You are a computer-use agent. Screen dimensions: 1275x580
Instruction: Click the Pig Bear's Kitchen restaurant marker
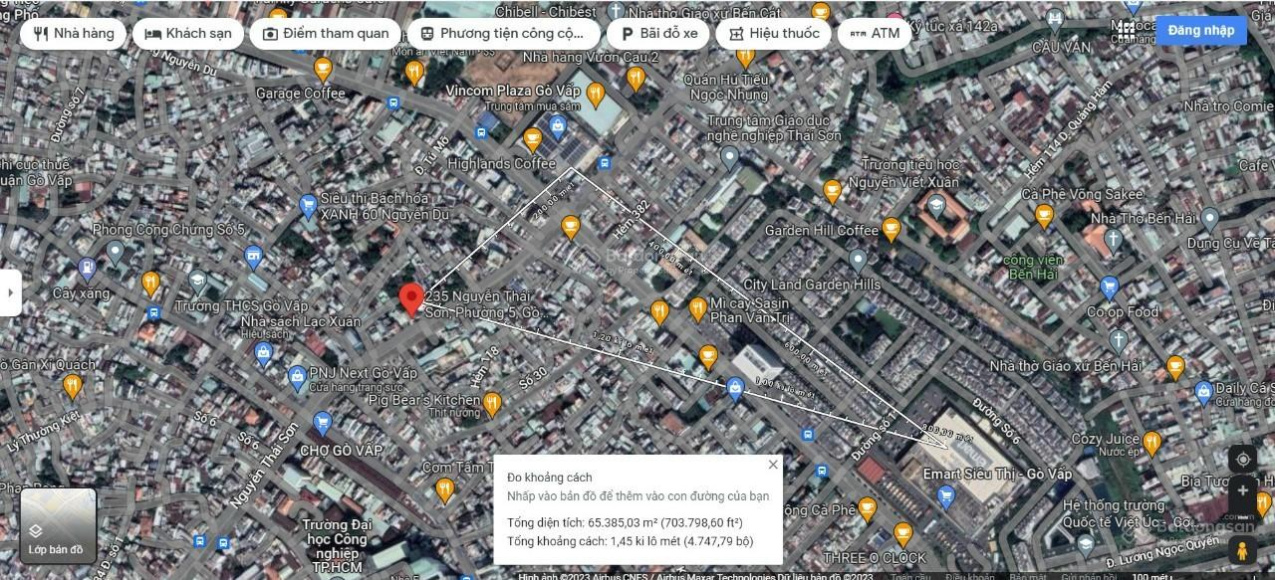point(492,404)
